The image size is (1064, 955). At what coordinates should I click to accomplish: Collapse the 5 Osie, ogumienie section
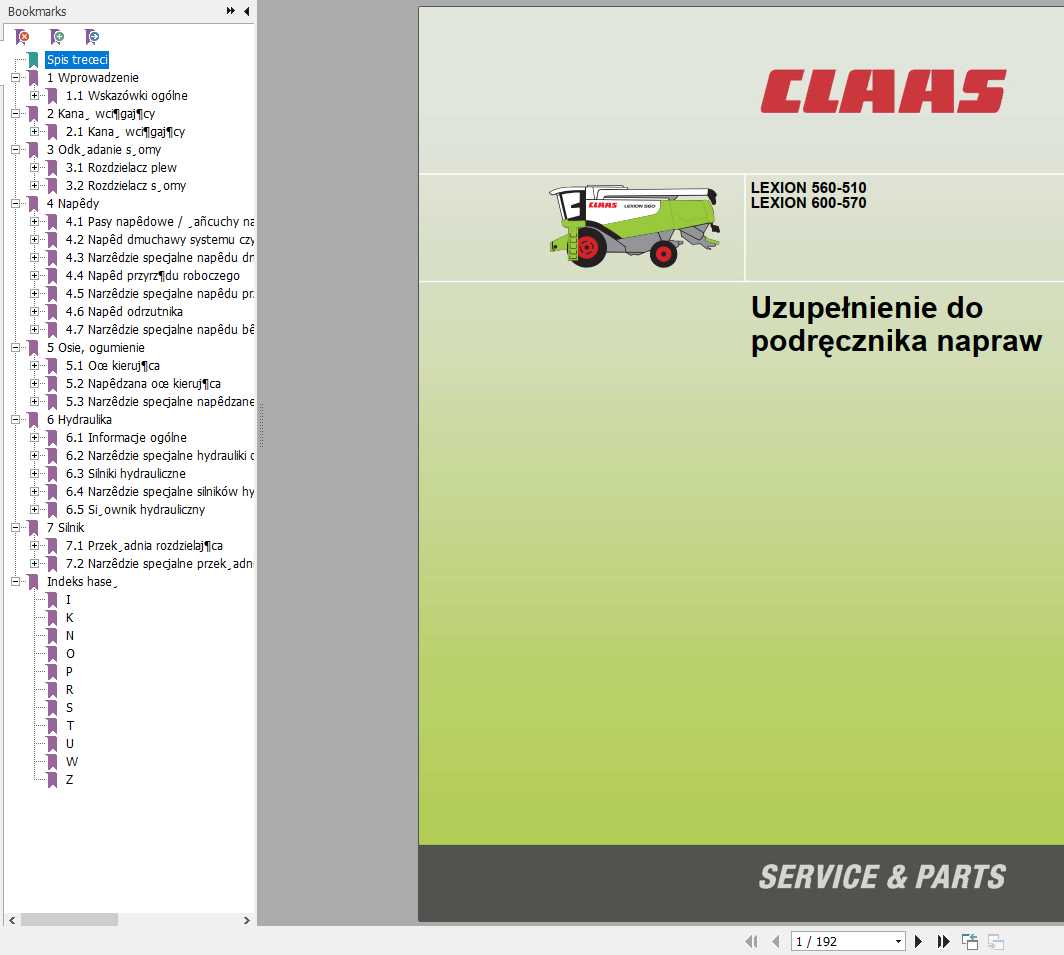click(16, 348)
